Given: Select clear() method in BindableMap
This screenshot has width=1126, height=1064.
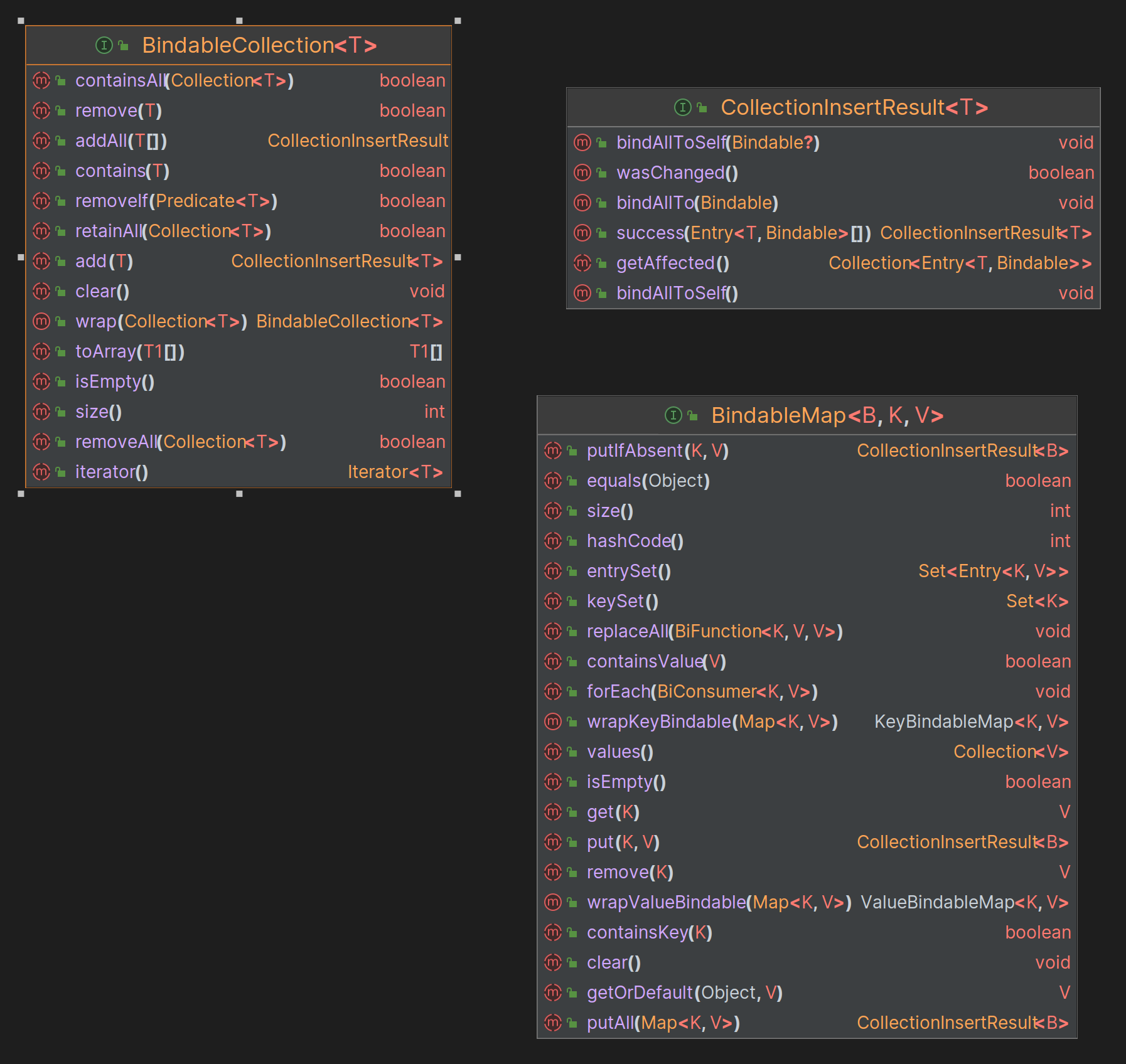Looking at the screenshot, I should click(807, 962).
